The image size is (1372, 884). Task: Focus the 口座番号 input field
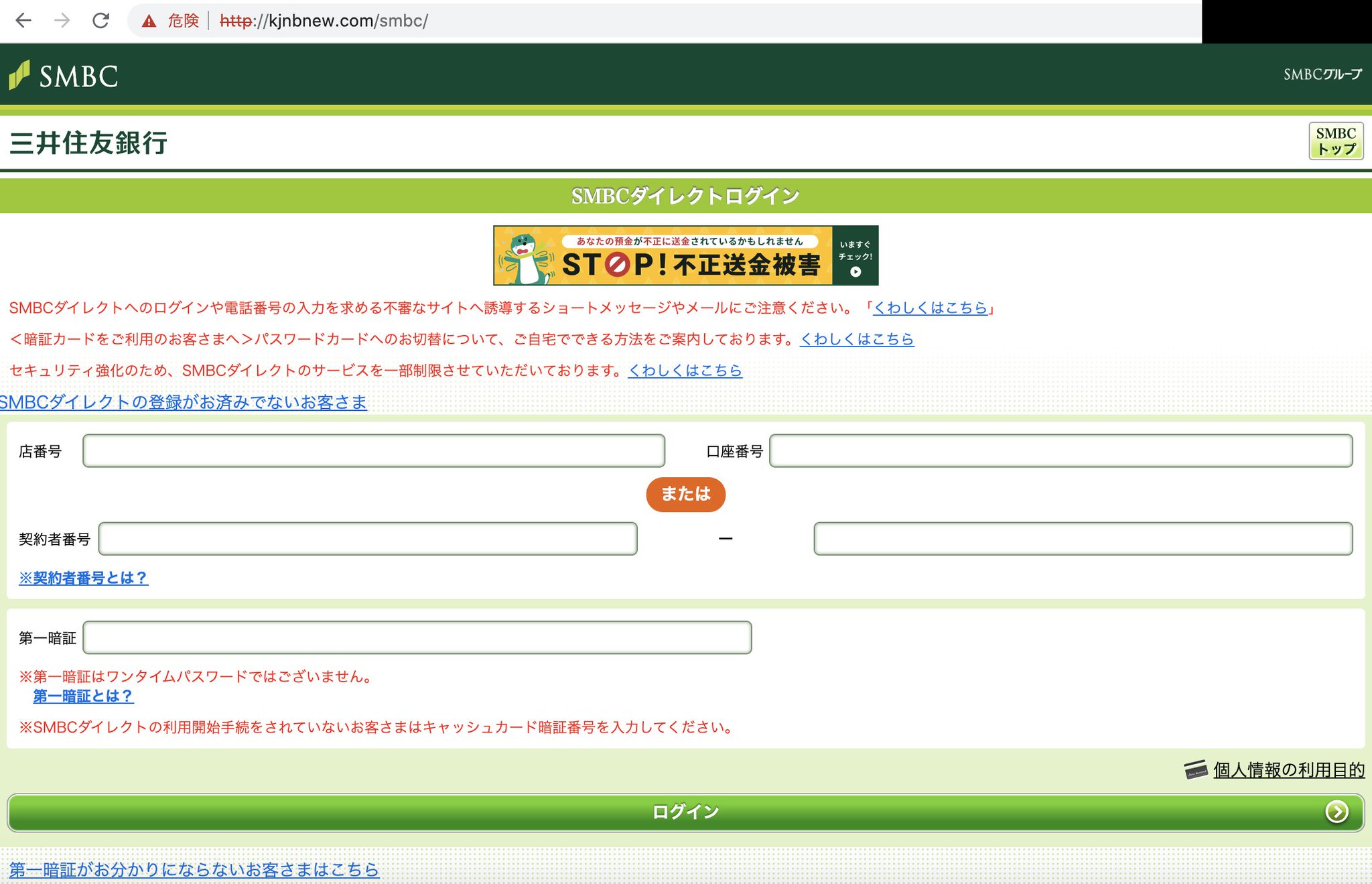pos(1060,451)
